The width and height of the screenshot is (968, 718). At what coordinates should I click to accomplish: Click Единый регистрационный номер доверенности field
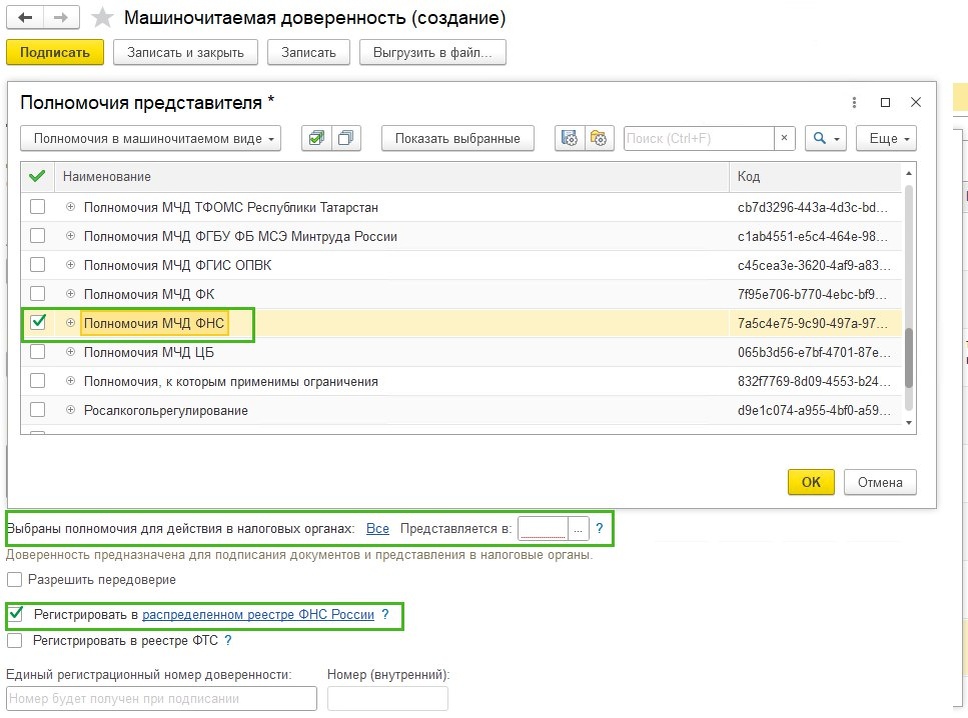[161, 699]
